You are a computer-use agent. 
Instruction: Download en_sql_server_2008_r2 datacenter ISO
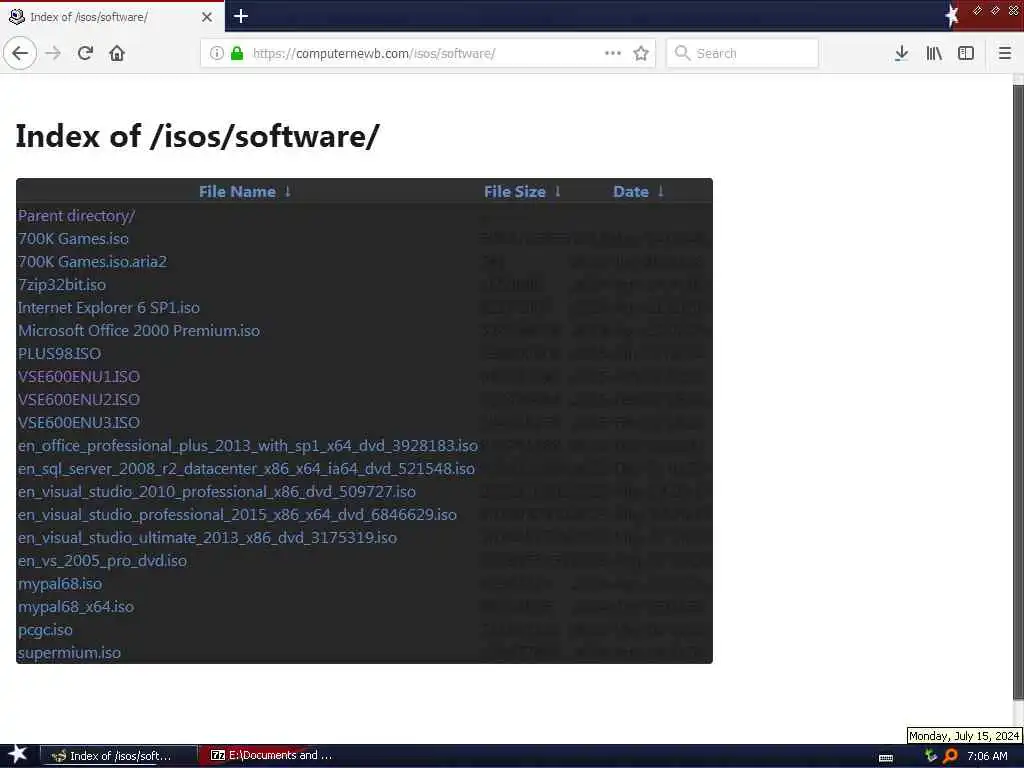[246, 468]
